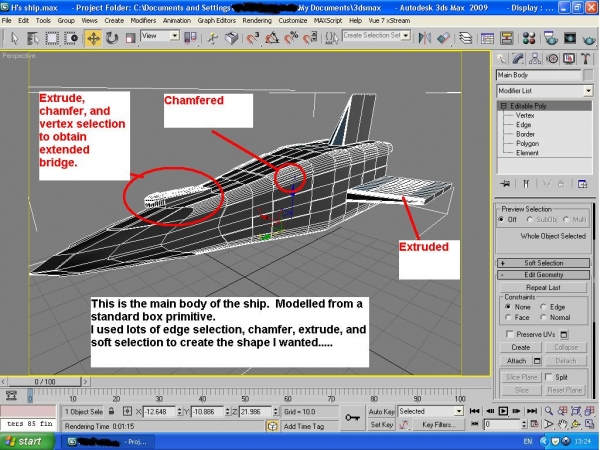This screenshot has height=450, width=600.
Task: Choose Rectangular Selection Region tool
Action: coord(52,38)
